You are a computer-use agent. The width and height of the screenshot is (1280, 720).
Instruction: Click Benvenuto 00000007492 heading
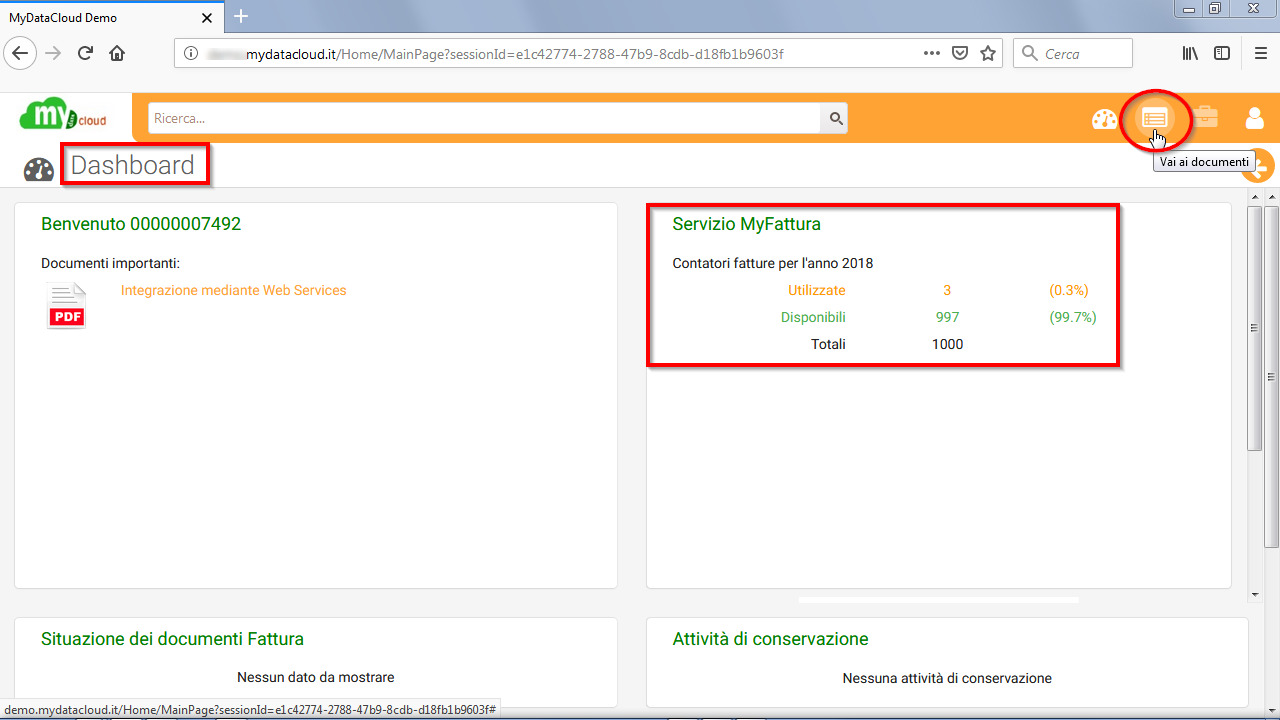(141, 224)
